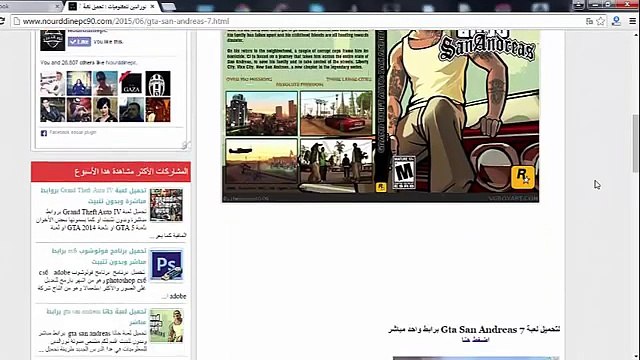Click the Facebook Like button in sidebar
Screen dimensions: 640x360
coord(79,42)
